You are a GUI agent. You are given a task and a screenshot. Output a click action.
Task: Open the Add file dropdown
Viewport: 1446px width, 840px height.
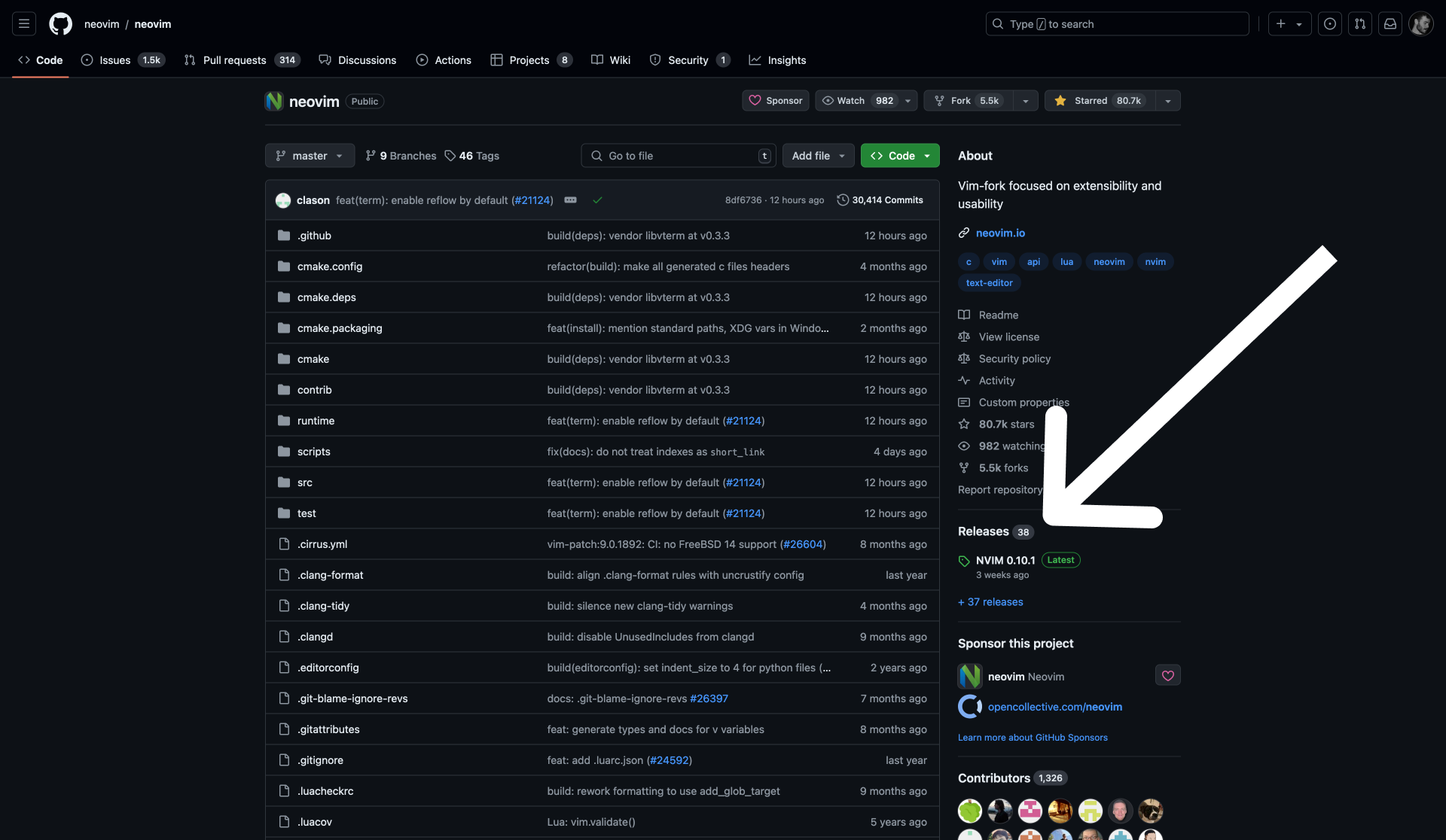(x=819, y=156)
